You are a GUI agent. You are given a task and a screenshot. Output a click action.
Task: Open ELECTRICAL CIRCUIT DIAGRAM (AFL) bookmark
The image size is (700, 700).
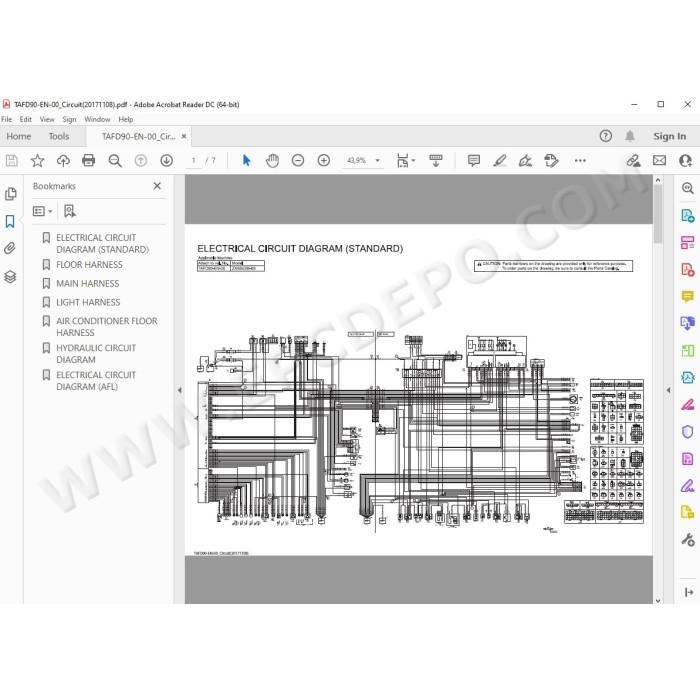pos(96,381)
